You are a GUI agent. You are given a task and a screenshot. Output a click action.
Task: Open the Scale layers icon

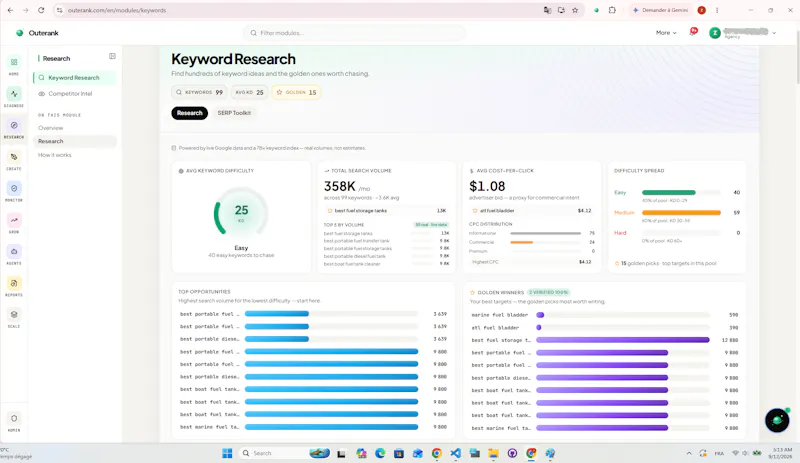[14, 315]
